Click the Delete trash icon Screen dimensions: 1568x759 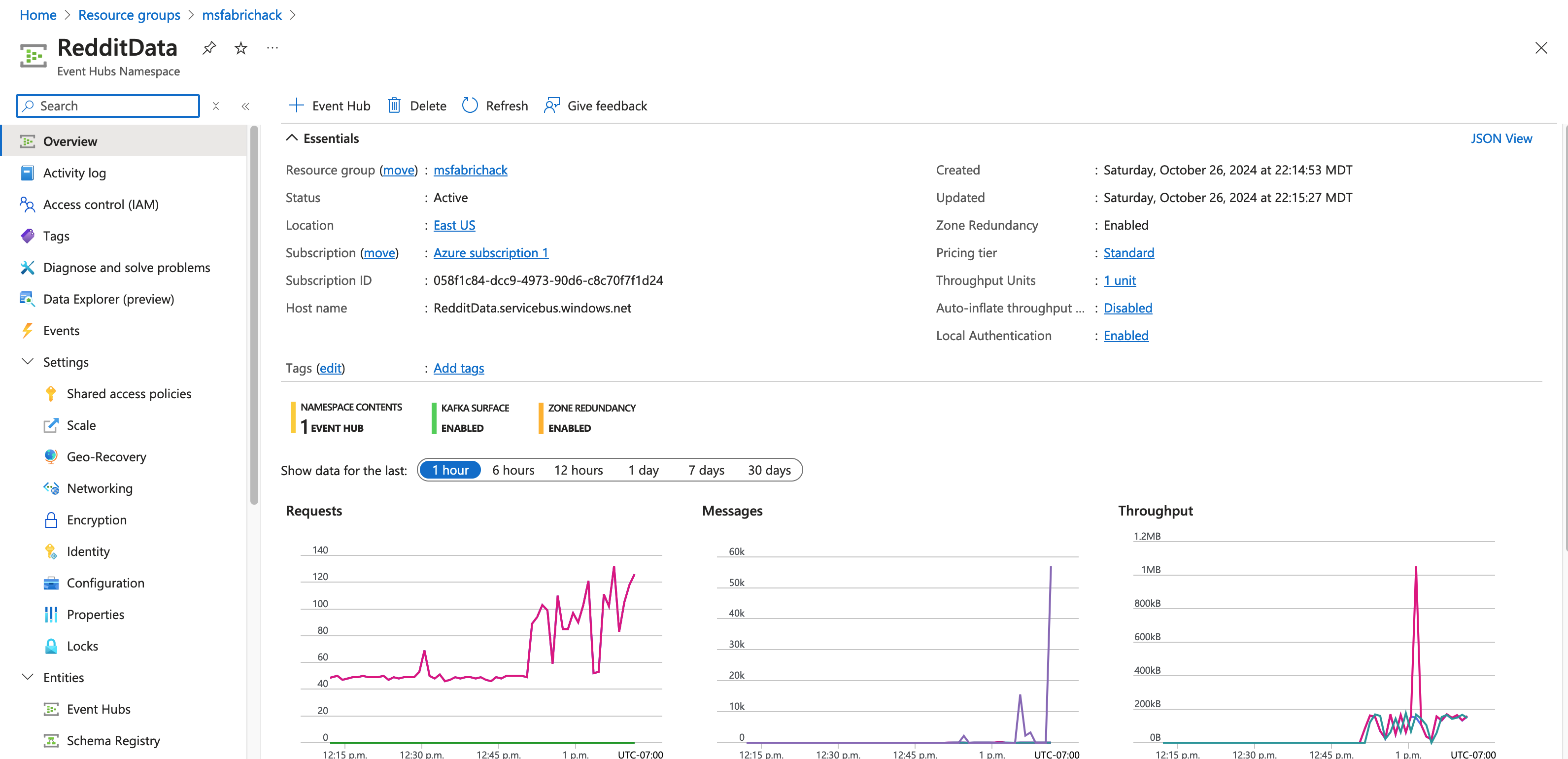[394, 106]
